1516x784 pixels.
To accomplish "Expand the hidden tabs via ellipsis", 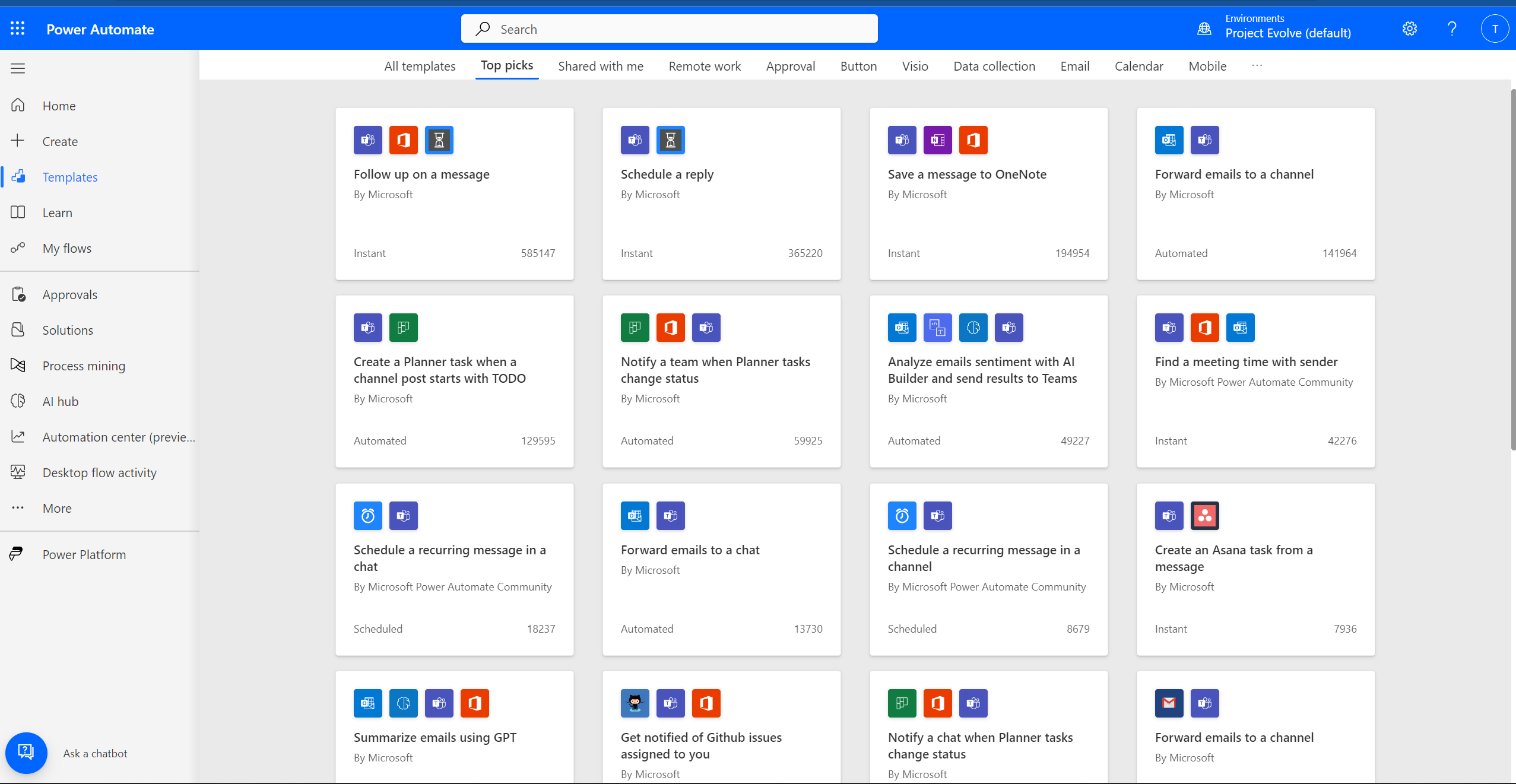I will (1257, 65).
